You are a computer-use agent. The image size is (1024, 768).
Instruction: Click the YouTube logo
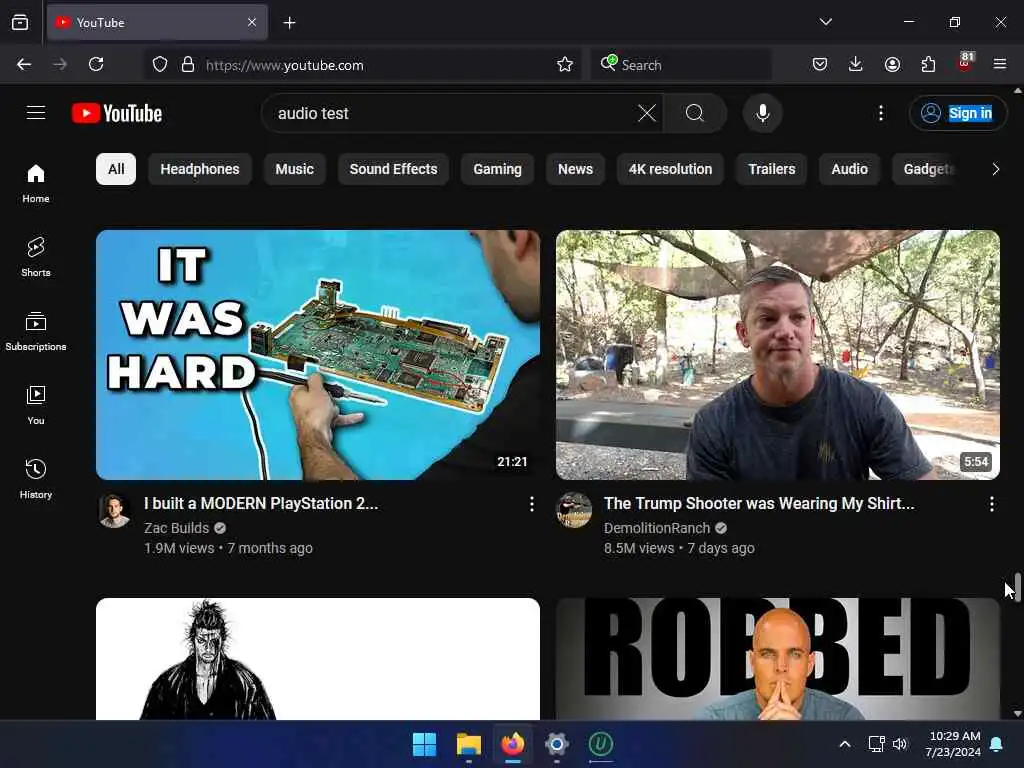pyautogui.click(x=117, y=113)
